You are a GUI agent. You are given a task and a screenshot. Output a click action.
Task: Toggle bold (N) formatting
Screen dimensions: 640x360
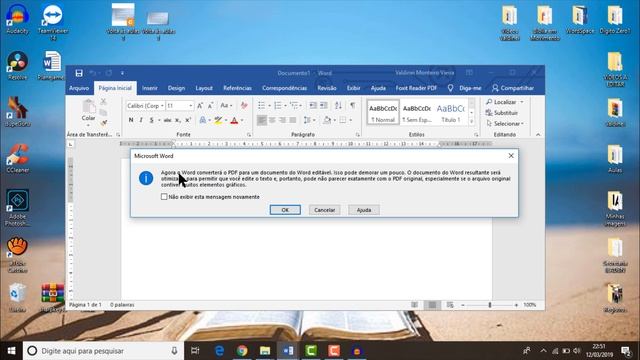(x=131, y=120)
